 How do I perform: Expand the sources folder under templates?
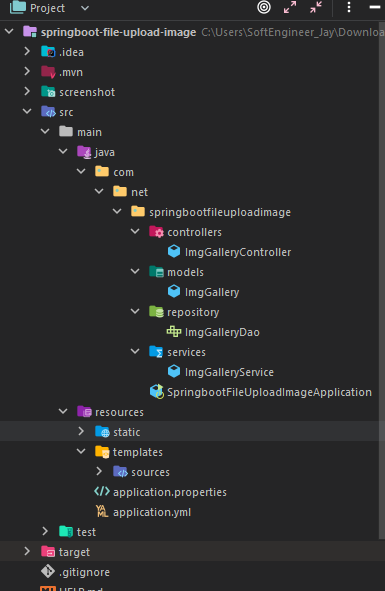click(99, 471)
